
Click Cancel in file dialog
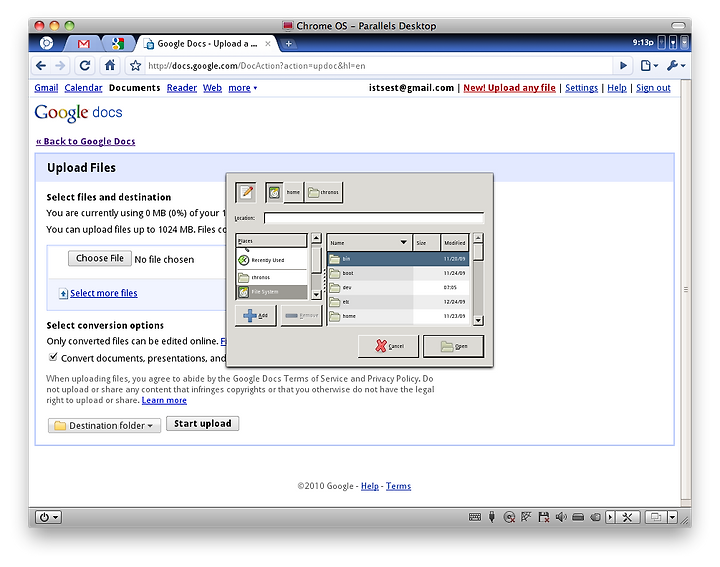pos(388,346)
